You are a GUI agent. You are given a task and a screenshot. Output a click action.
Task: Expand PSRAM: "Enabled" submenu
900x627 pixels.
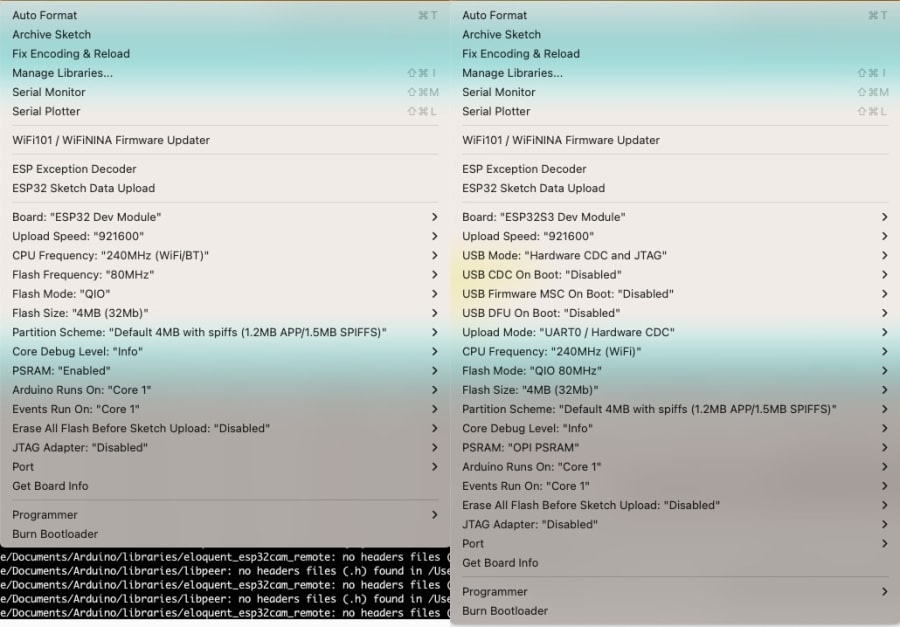coord(225,371)
